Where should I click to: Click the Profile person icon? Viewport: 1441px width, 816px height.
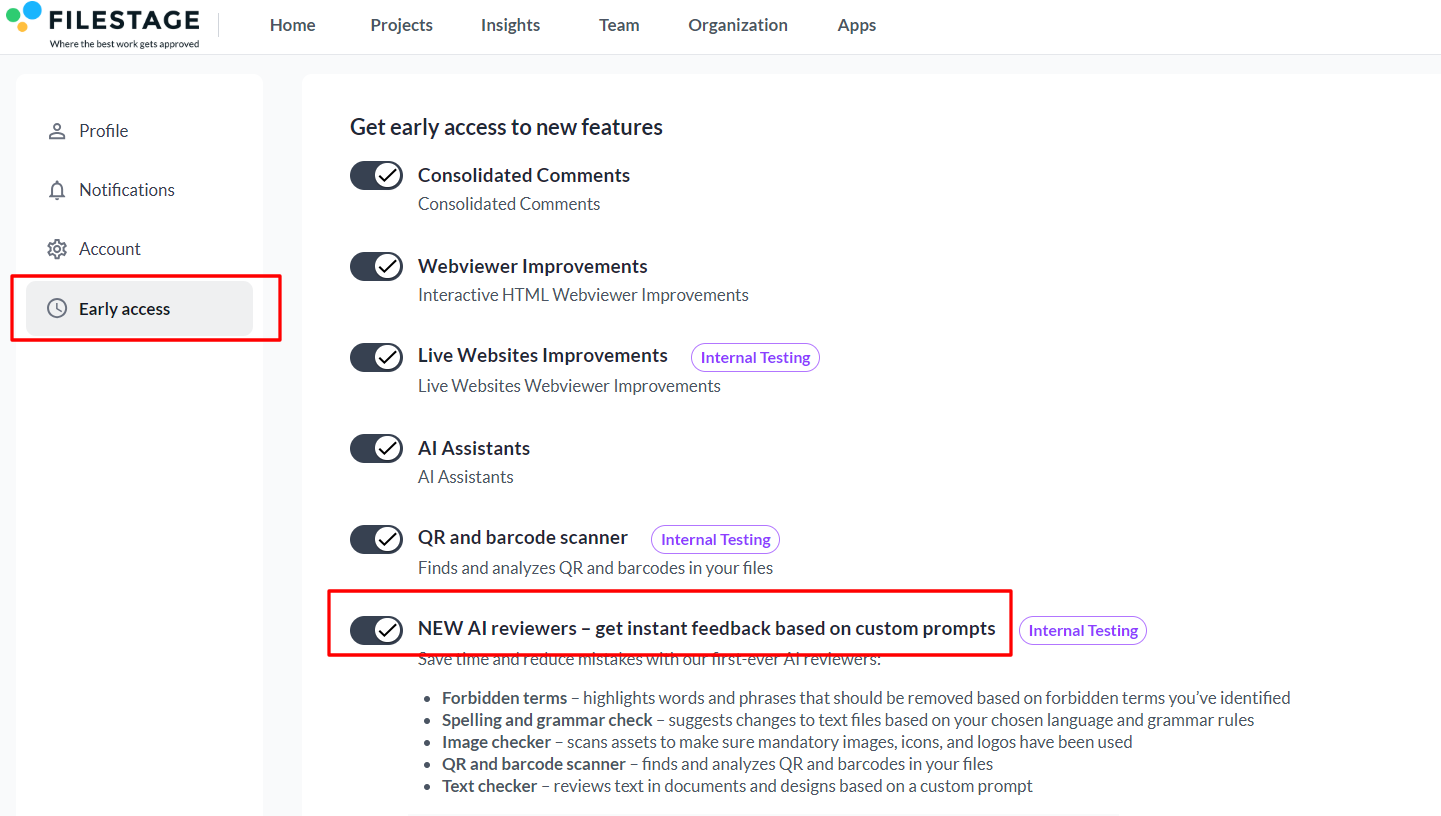click(x=57, y=131)
